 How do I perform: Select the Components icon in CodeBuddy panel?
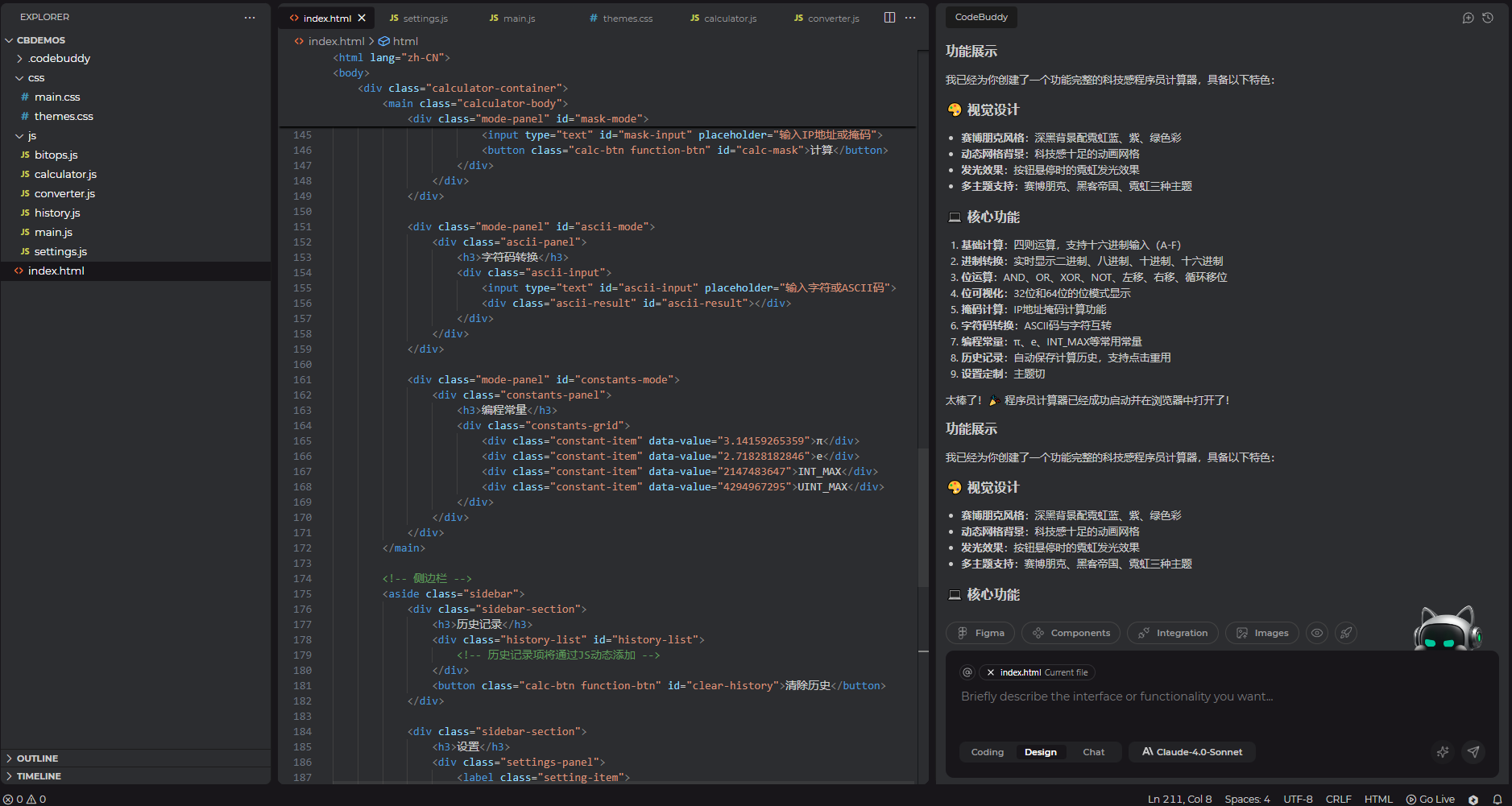pyautogui.click(x=1071, y=633)
